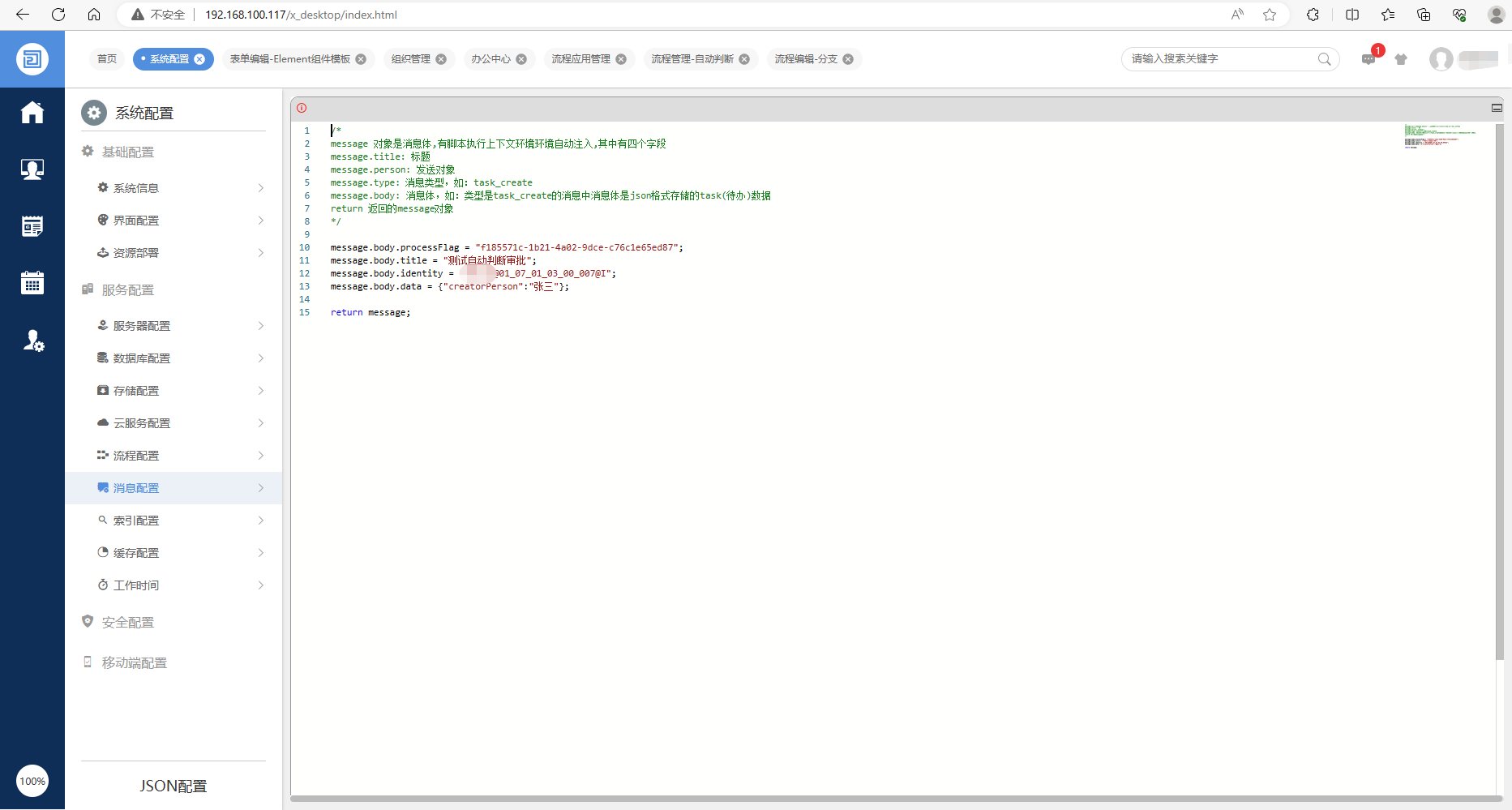Toggle browser split screen icon
Image resolution: width=1512 pixels, height=810 pixels.
[1352, 15]
